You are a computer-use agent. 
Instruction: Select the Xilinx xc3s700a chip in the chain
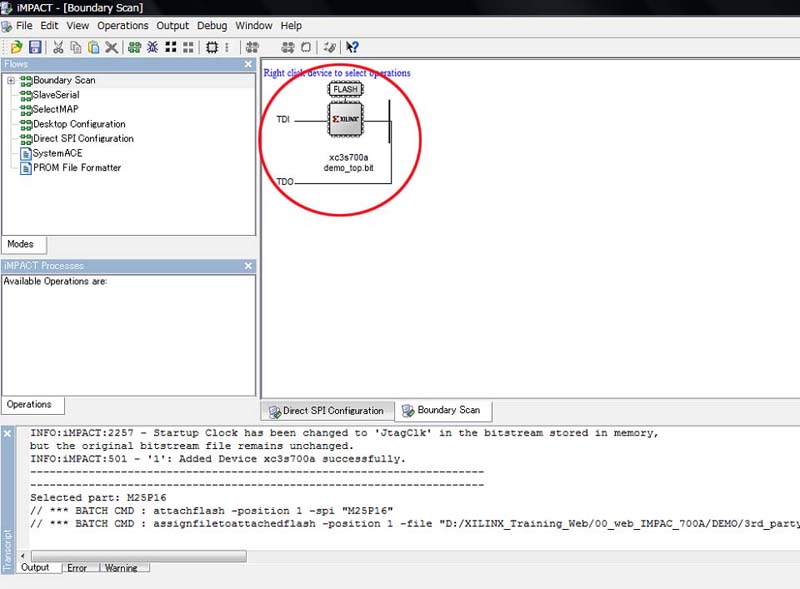346,119
